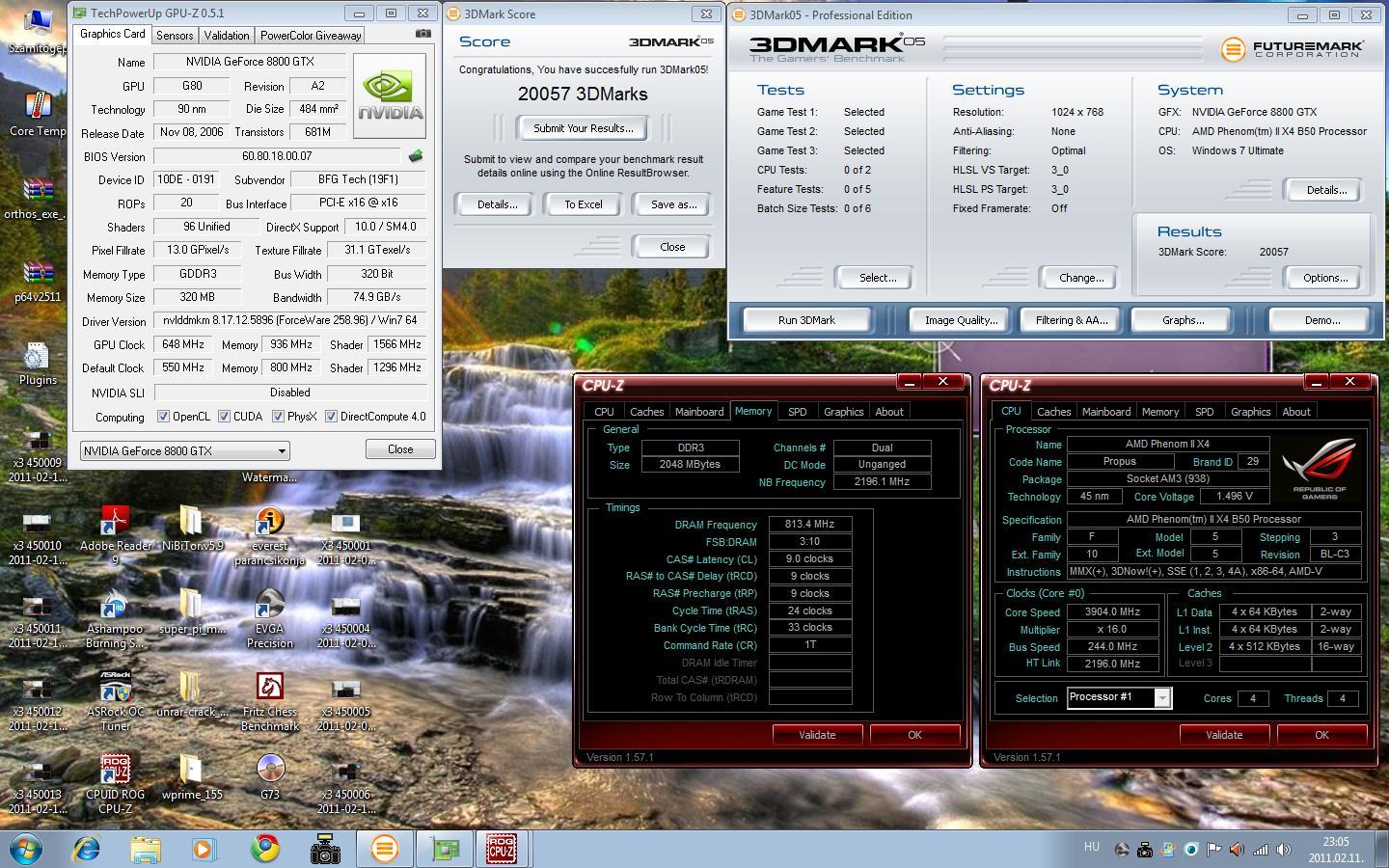Screen dimensions: 1389x868
Task: Open the Windows Start menu
Action: coord(26,849)
